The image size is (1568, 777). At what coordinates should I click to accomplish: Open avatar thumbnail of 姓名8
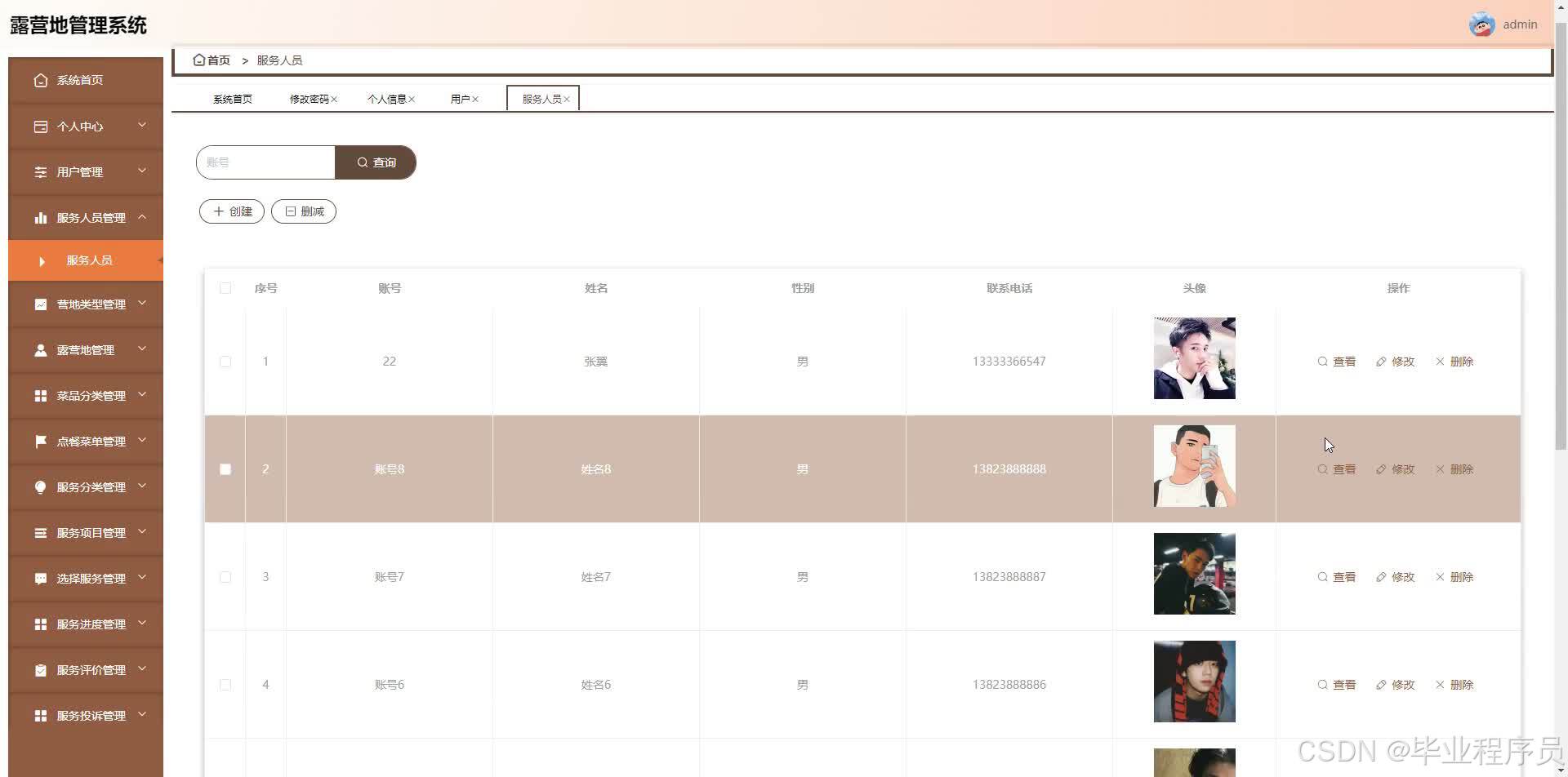click(x=1194, y=466)
